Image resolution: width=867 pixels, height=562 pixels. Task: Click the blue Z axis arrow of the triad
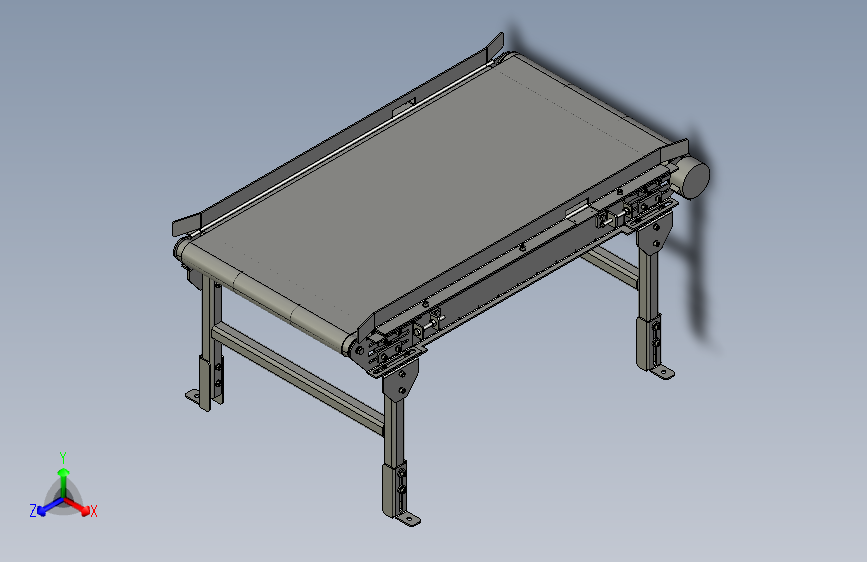pos(50,507)
